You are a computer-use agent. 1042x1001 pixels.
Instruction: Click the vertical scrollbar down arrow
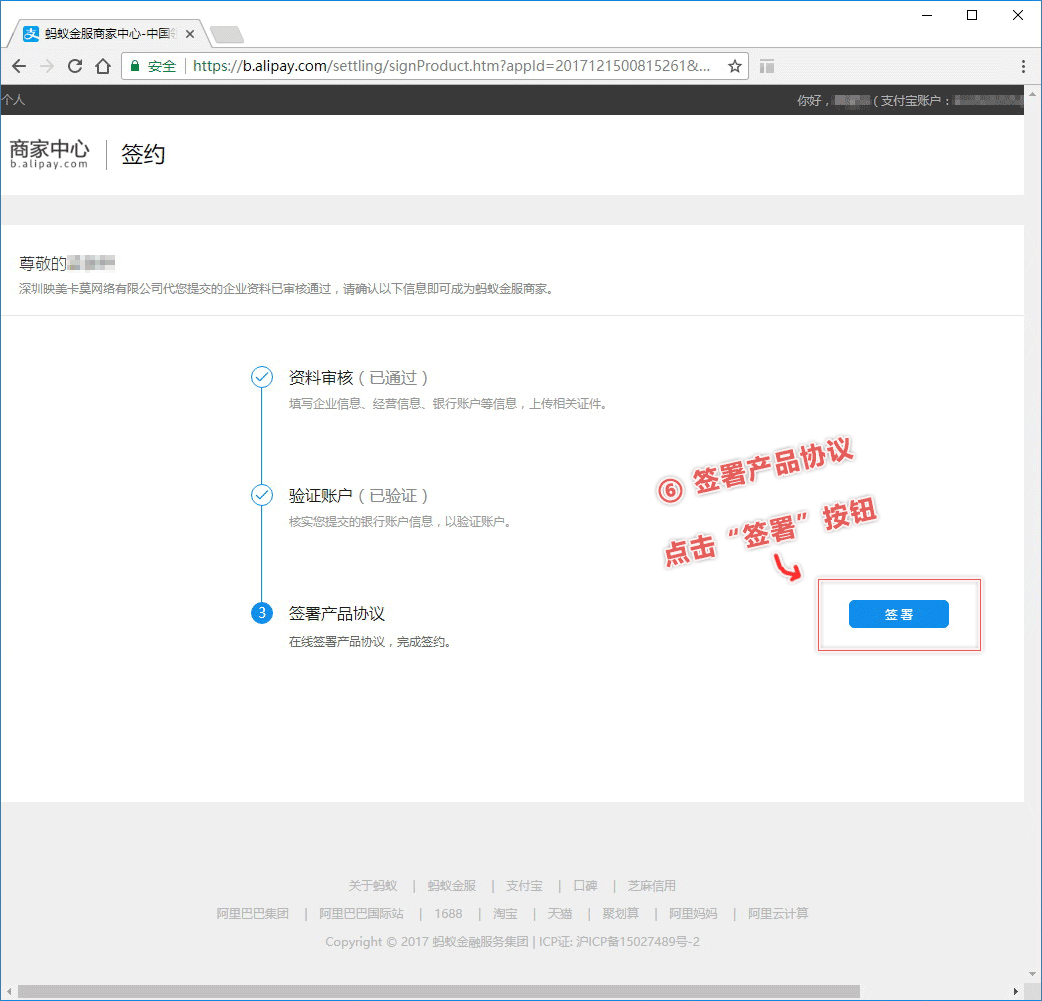(1032, 974)
